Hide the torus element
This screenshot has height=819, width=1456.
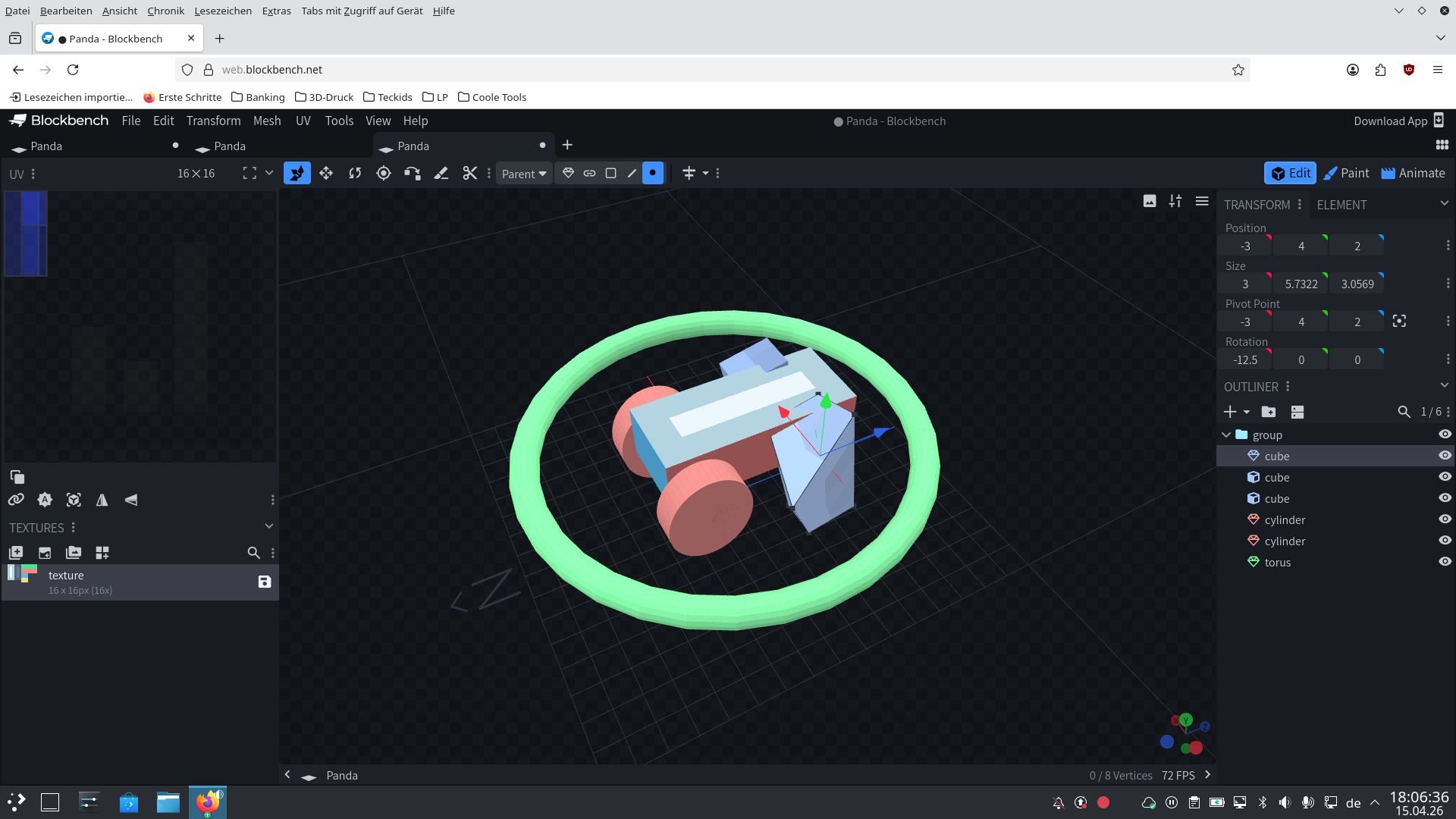1445,562
